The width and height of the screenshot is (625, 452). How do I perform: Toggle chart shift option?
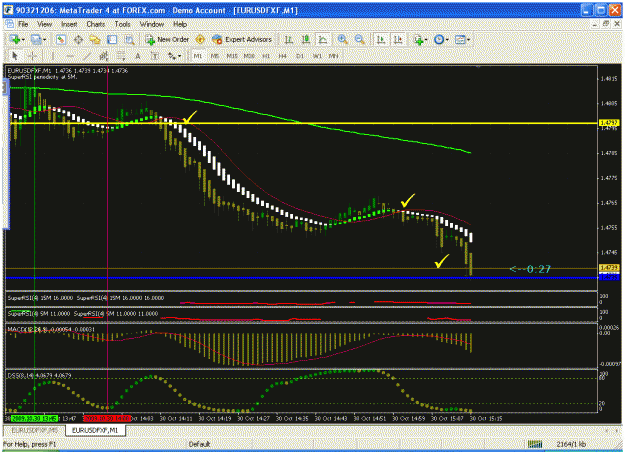398,39
